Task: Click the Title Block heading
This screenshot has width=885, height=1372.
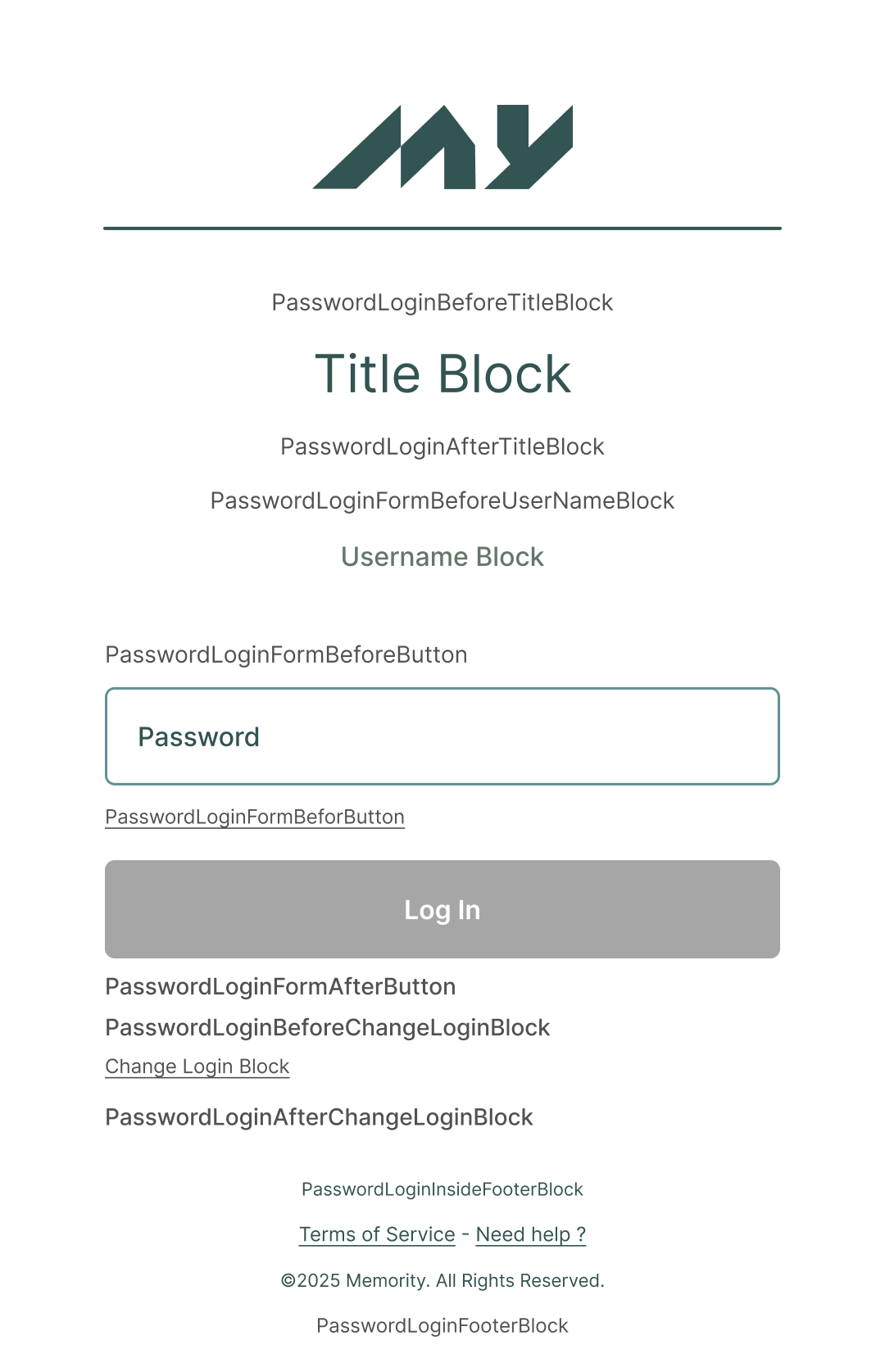Action: pyautogui.click(x=442, y=374)
